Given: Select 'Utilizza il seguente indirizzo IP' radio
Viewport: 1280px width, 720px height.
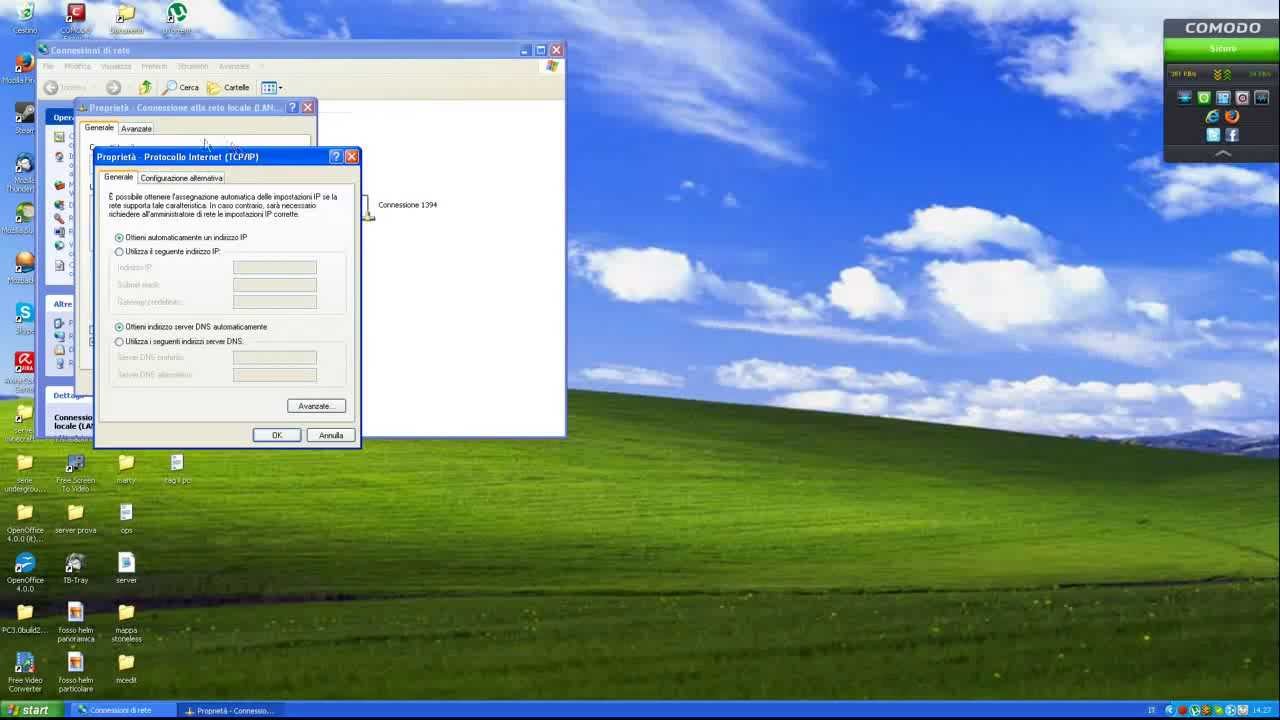Looking at the screenshot, I should pos(119,252).
